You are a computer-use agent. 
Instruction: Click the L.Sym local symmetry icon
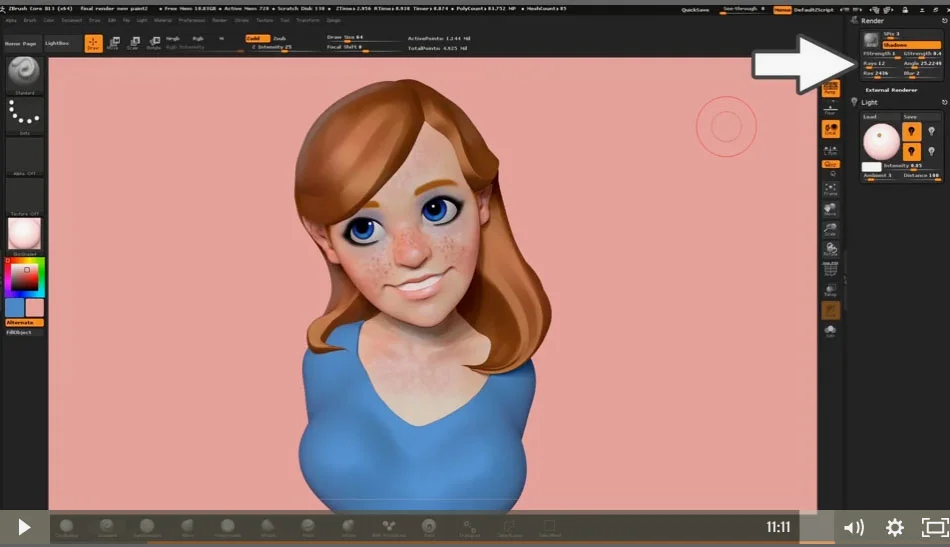click(831, 149)
